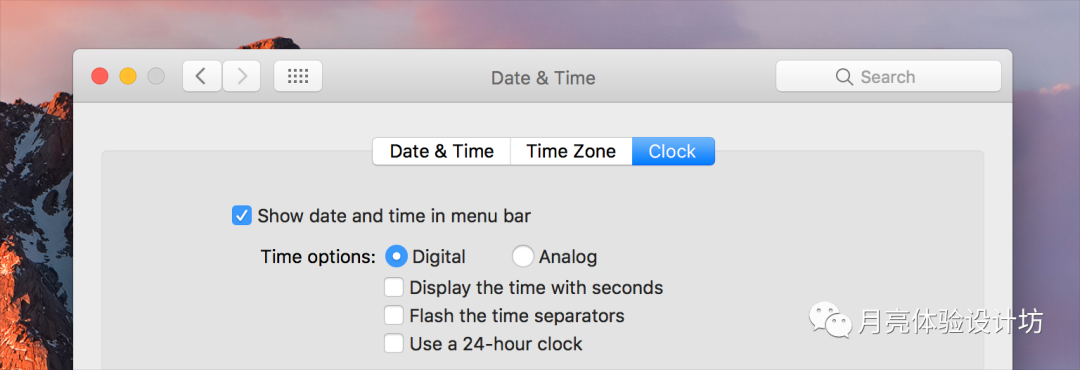Go back using the left chevron button
This screenshot has height=370, width=1080.
[x=202, y=76]
